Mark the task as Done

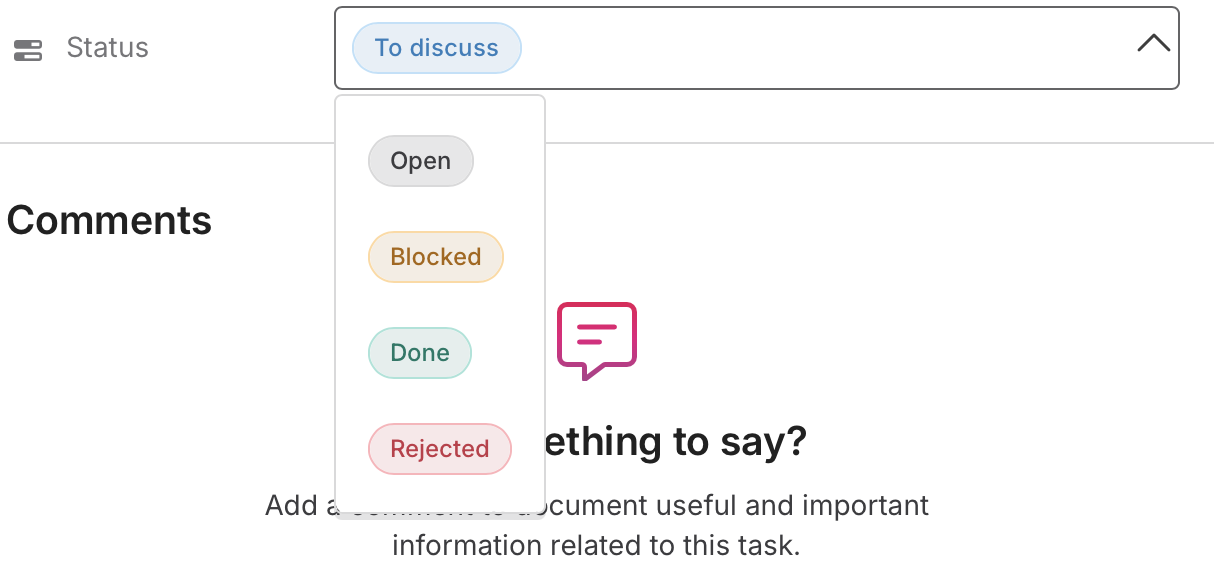point(420,353)
